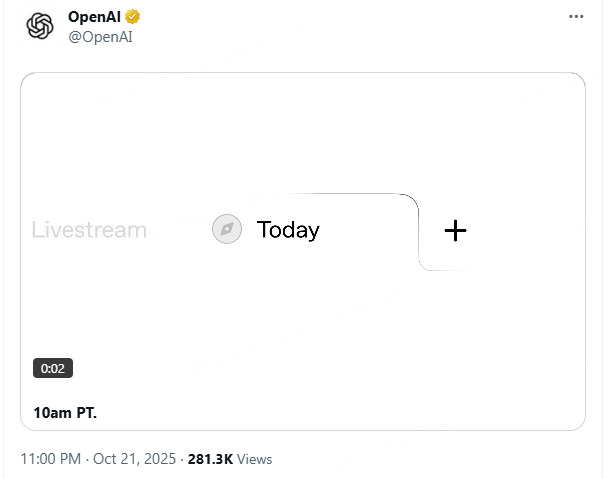Click the 281.3K view count

tap(210, 459)
